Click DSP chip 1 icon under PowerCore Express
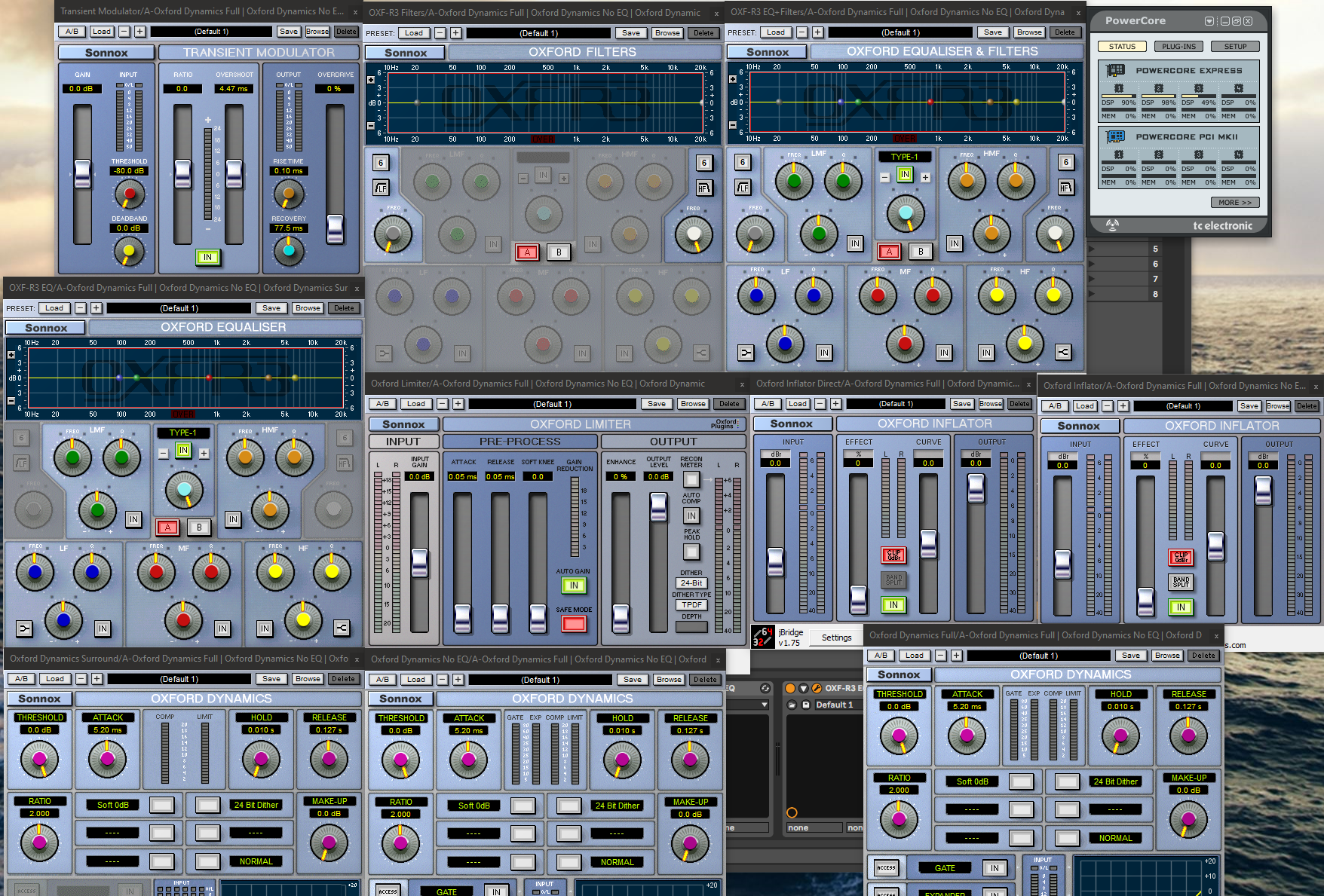Image resolution: width=1324 pixels, height=896 pixels. (1119, 88)
